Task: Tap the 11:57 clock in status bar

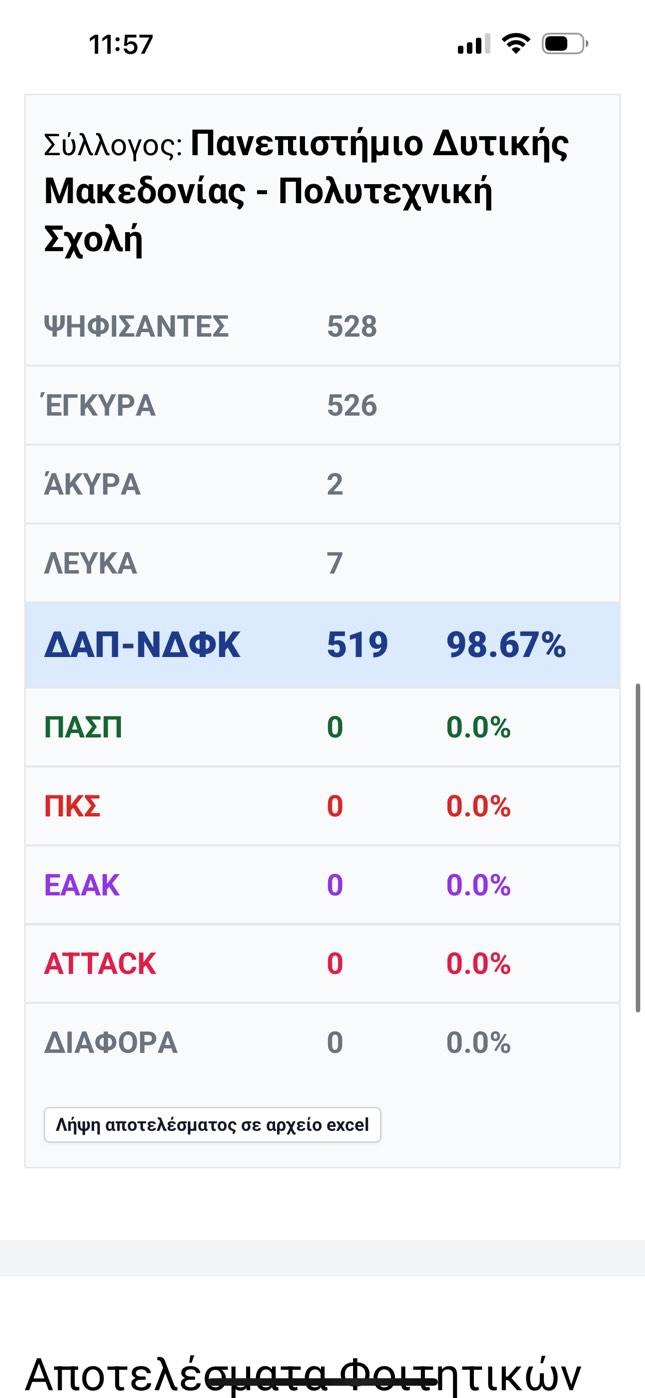Action: (x=121, y=44)
